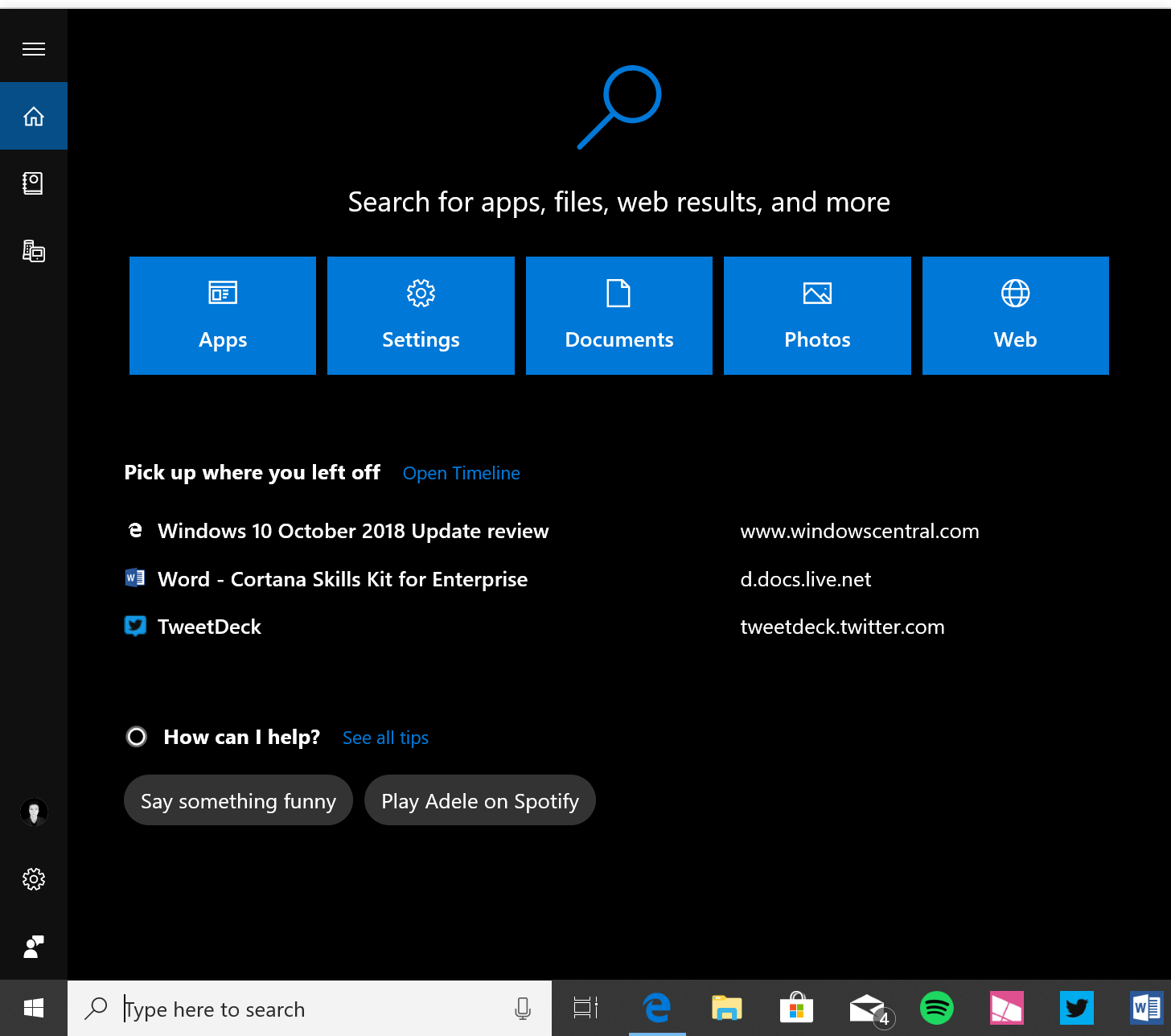Open the Windows Start button
Image resolution: width=1171 pixels, height=1036 pixels.
pyautogui.click(x=34, y=1008)
